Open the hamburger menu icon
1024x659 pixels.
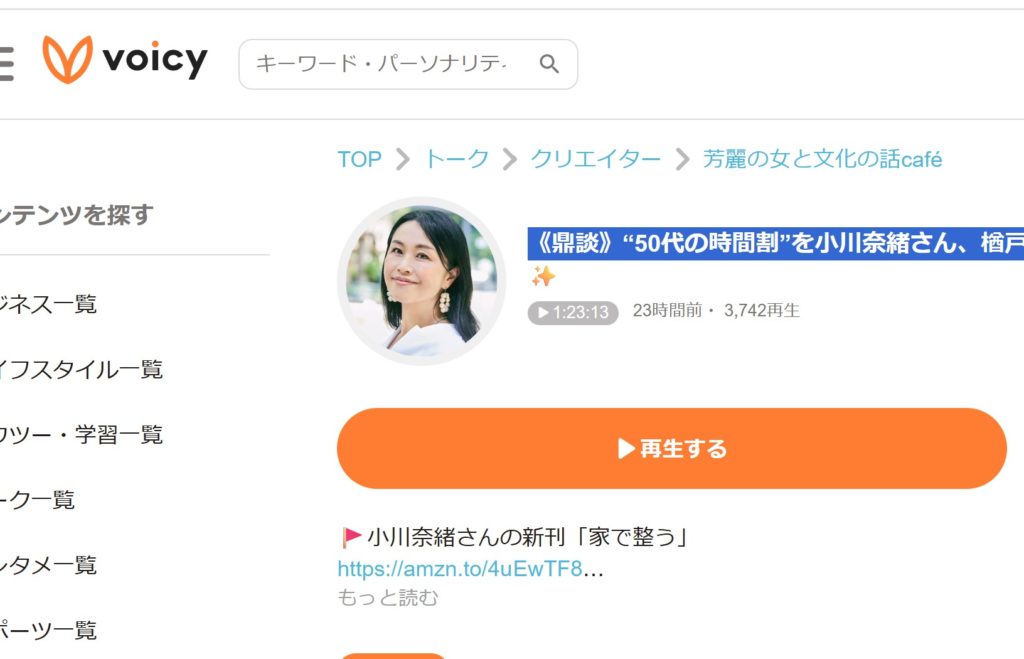click(x=5, y=62)
